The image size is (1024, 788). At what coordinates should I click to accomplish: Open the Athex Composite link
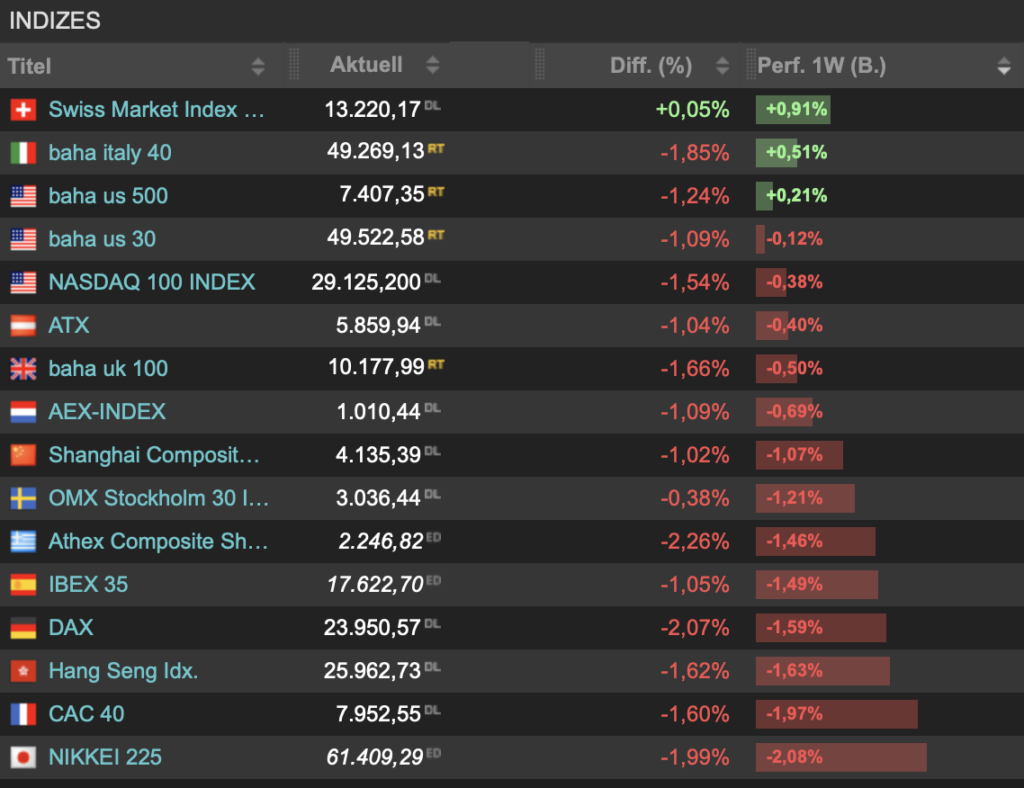(158, 541)
